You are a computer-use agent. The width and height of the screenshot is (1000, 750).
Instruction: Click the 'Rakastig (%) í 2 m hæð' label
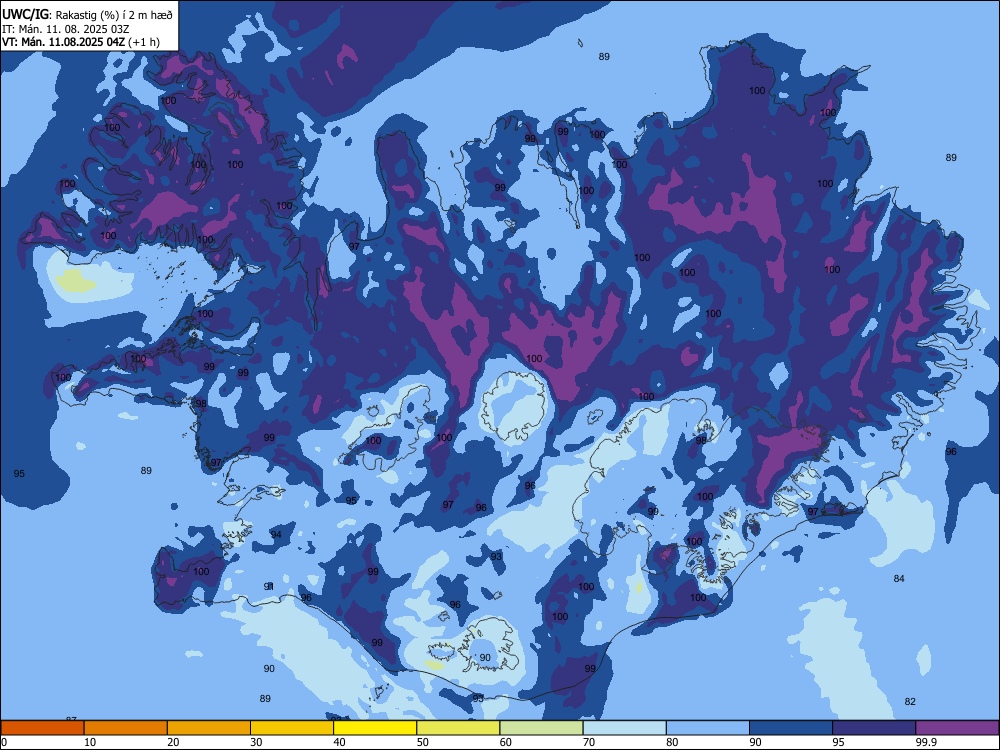(113, 15)
